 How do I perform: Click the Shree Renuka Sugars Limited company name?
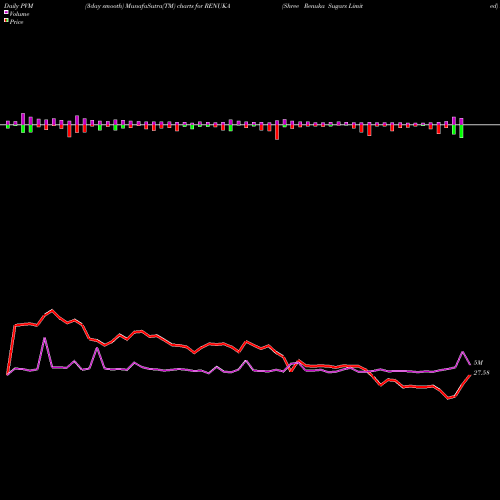tap(323, 6)
